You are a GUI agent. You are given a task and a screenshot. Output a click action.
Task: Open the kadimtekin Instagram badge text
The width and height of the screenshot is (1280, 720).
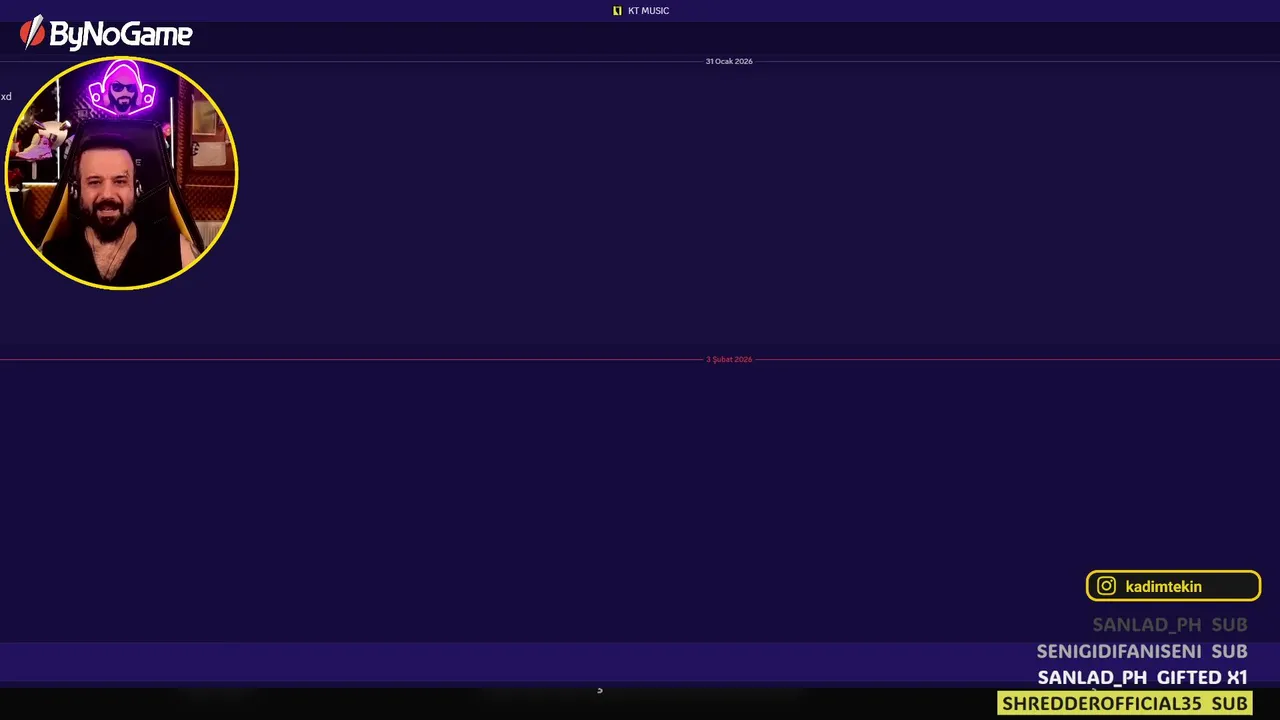pos(1163,587)
